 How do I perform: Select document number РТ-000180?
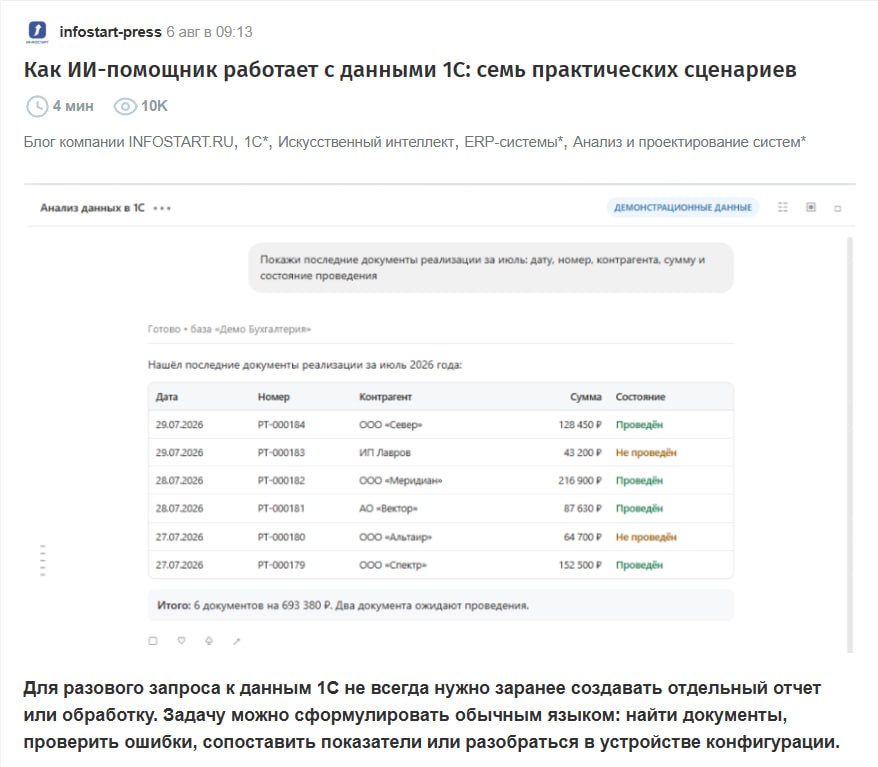pyautogui.click(x=282, y=537)
